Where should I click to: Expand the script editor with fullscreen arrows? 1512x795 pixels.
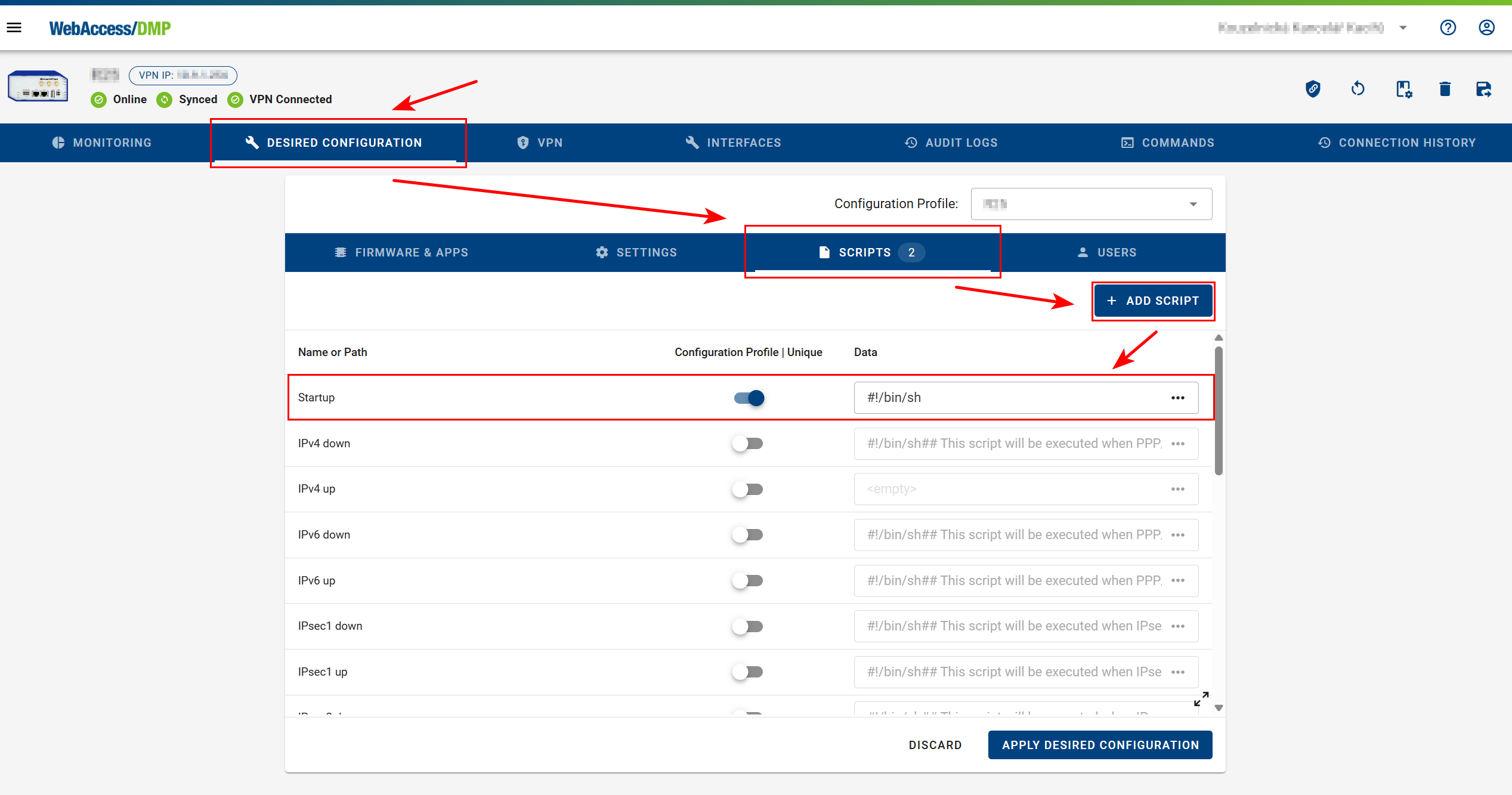pyautogui.click(x=1201, y=699)
